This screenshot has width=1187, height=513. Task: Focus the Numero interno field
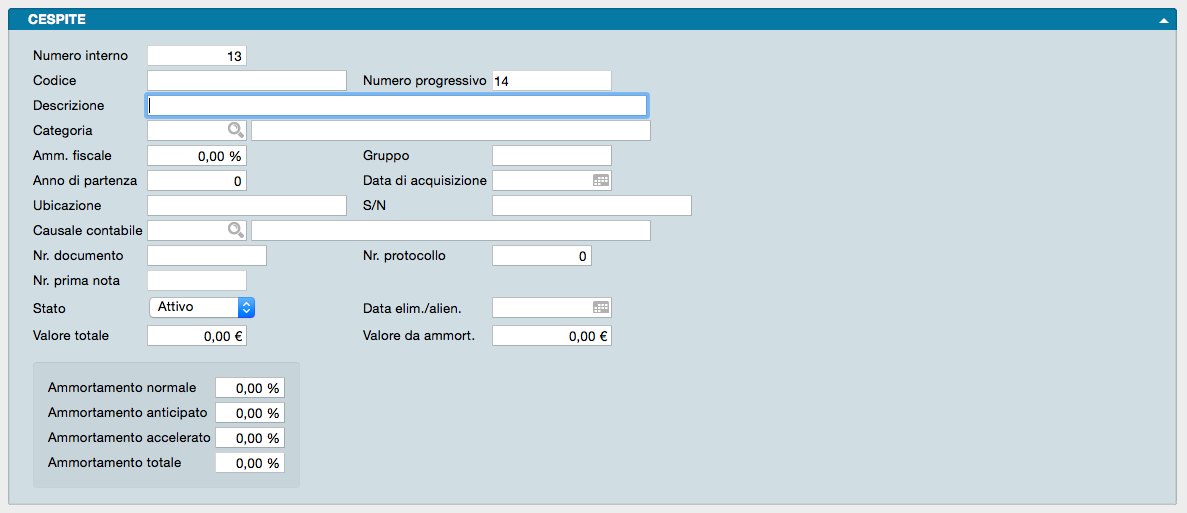196,56
